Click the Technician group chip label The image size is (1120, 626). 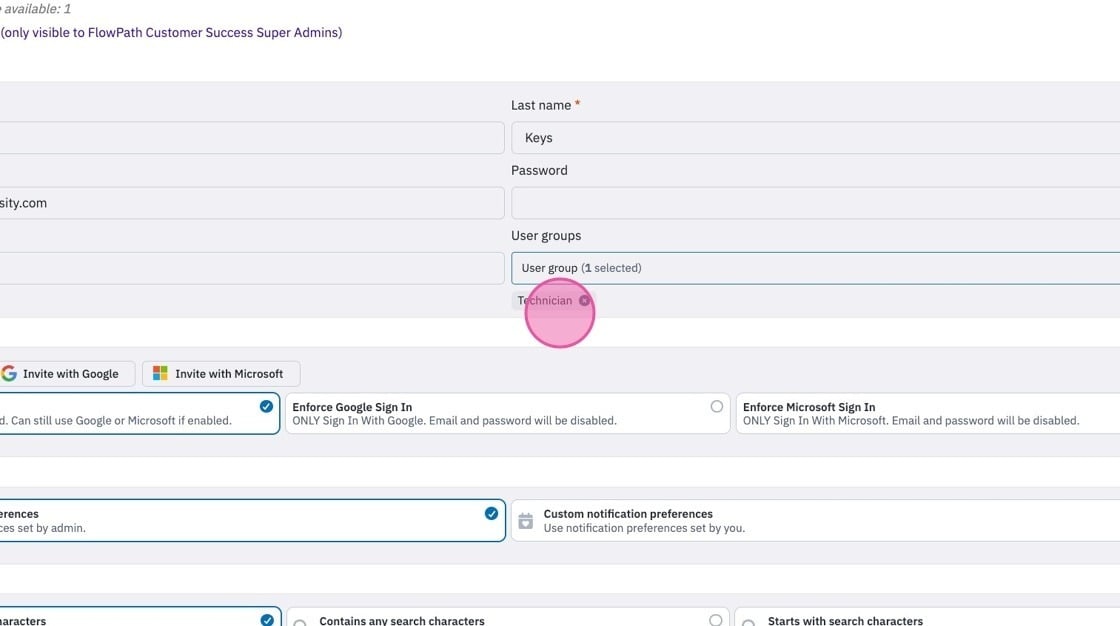(545, 301)
